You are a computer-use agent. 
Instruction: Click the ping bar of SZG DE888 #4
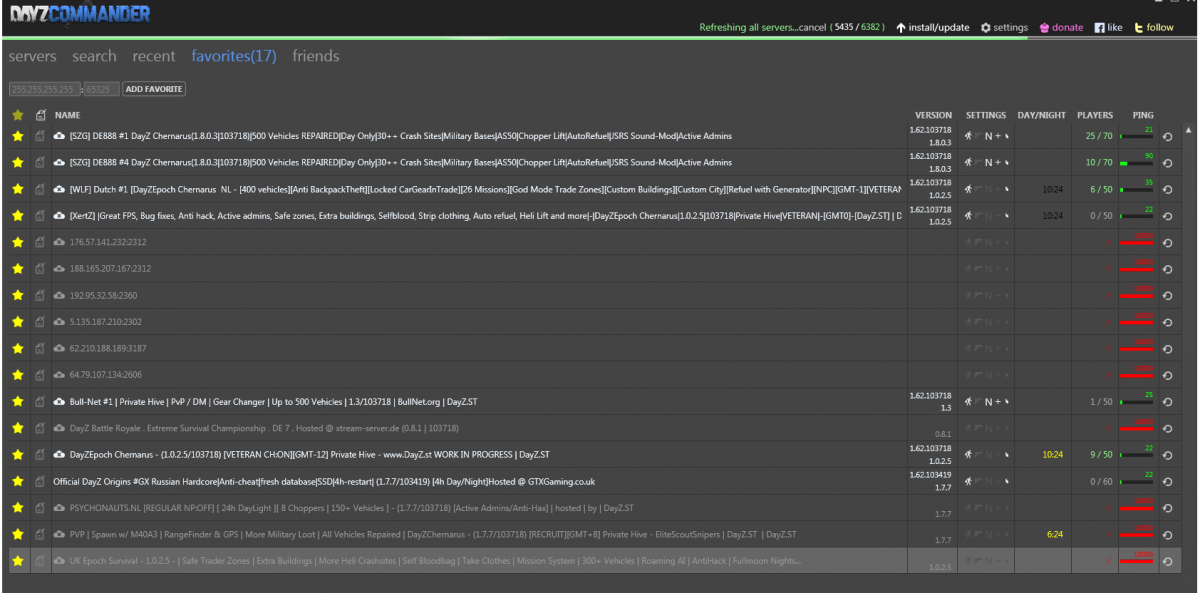coord(1136,163)
